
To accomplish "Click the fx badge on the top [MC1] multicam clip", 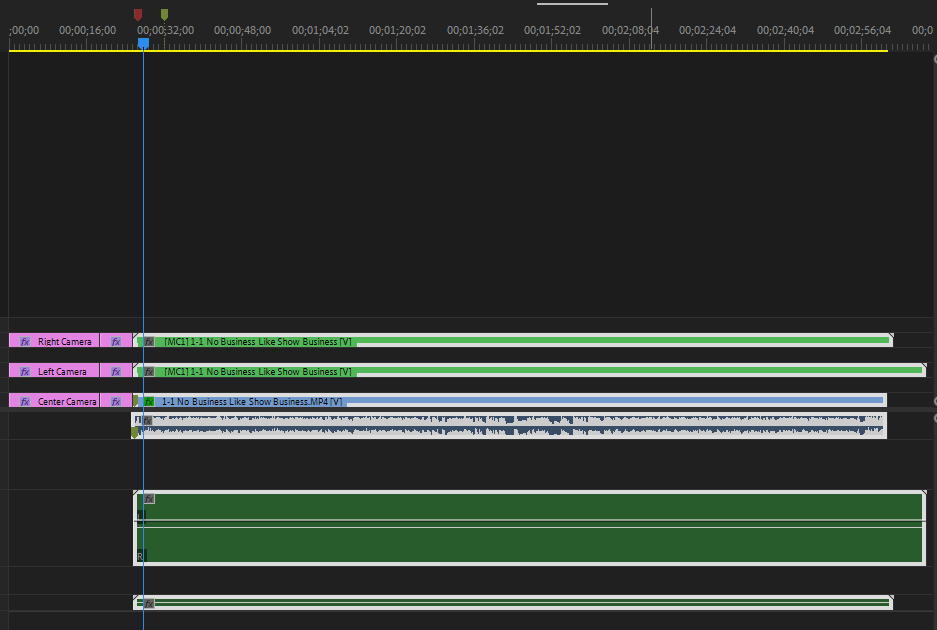I will (x=149, y=341).
